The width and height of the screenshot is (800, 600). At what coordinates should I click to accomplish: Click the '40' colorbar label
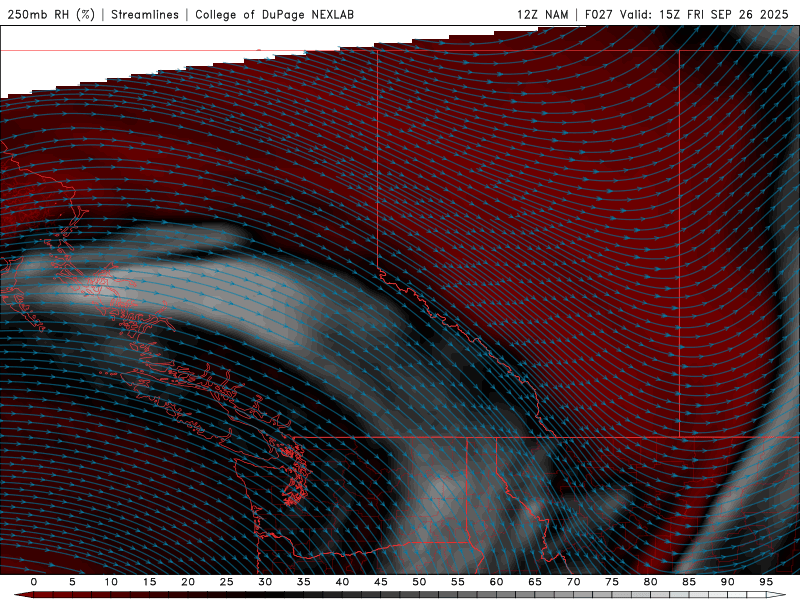(342, 582)
